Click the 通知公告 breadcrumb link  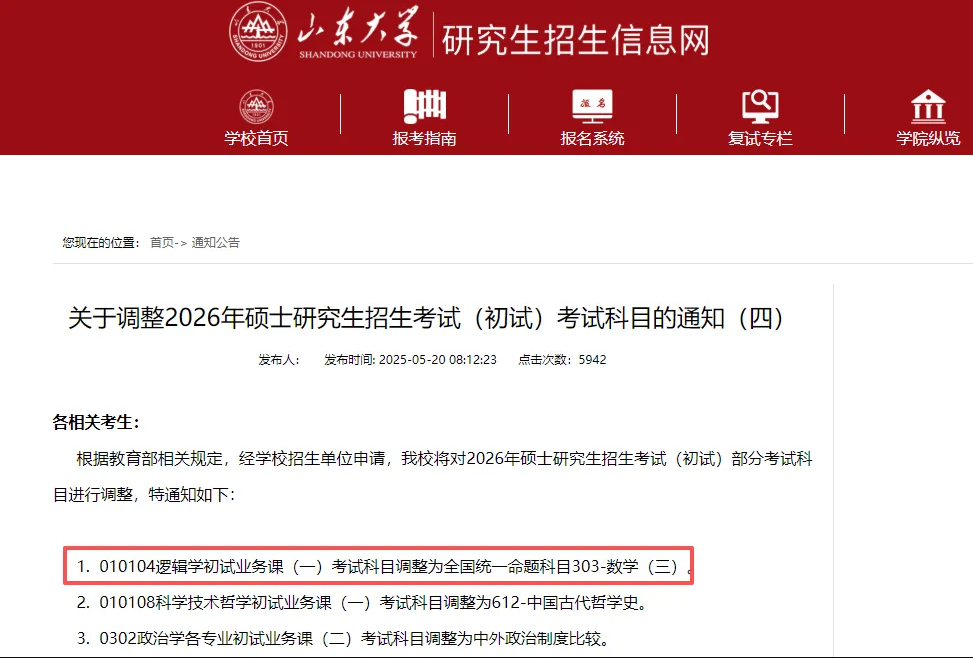click(x=215, y=243)
